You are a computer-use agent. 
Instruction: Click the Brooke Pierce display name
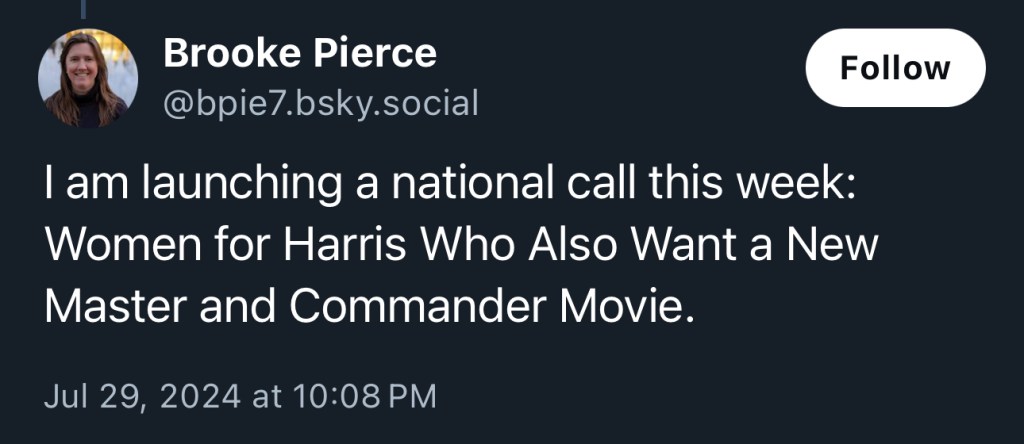300,53
